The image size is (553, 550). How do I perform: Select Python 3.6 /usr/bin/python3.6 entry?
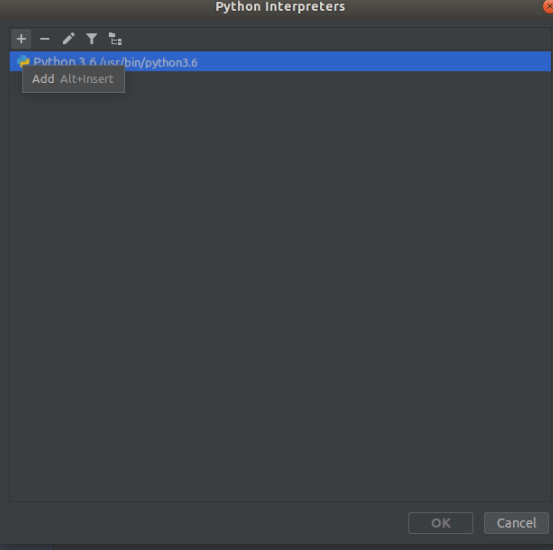[x=280, y=61]
